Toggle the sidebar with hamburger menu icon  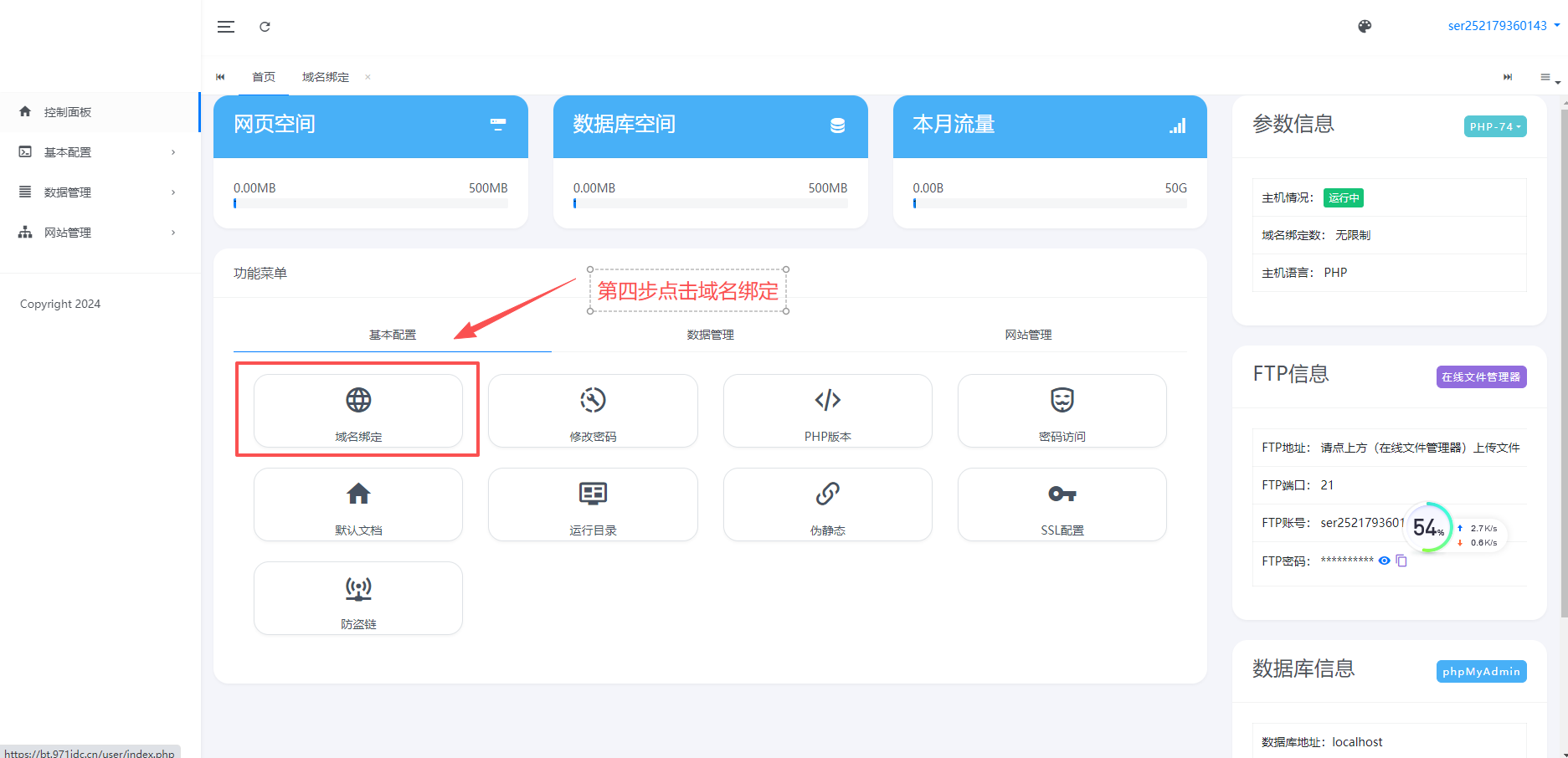pos(226,27)
